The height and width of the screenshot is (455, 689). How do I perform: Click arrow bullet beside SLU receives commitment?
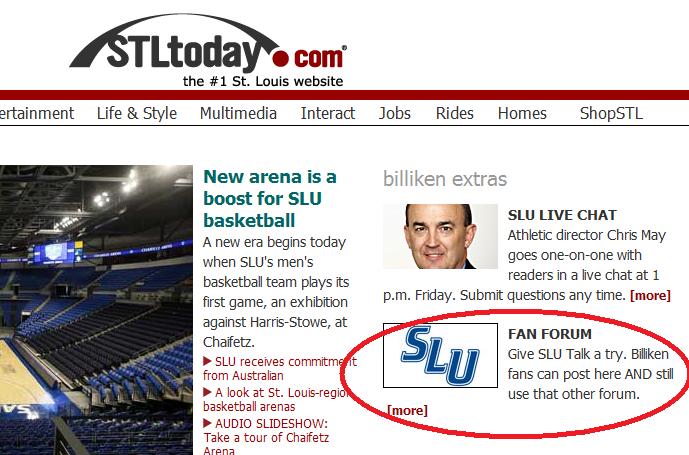(x=207, y=361)
